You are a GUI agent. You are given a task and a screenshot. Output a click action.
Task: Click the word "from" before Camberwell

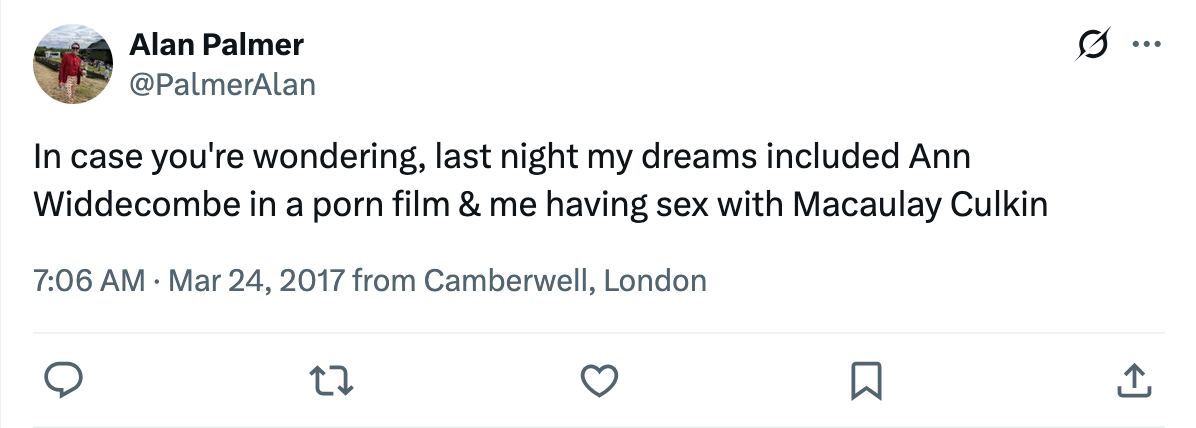[386, 280]
